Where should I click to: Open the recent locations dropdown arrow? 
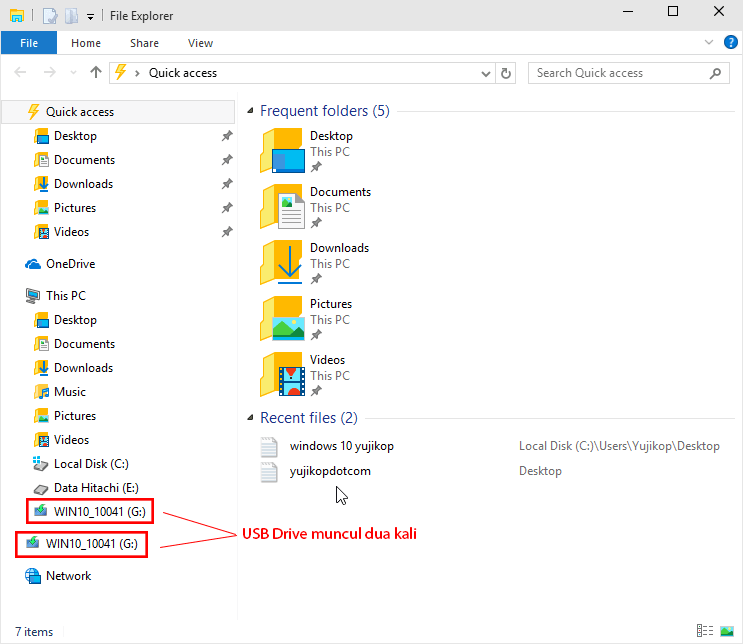click(x=73, y=73)
